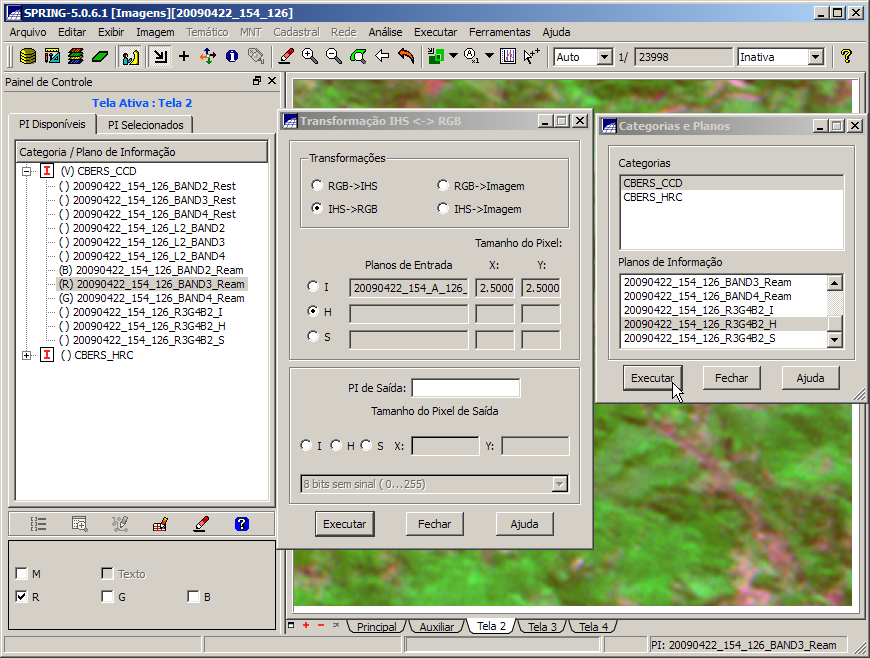Uncheck the R channel checkbox
Image resolution: width=870 pixels, height=658 pixels.
[x=22, y=597]
